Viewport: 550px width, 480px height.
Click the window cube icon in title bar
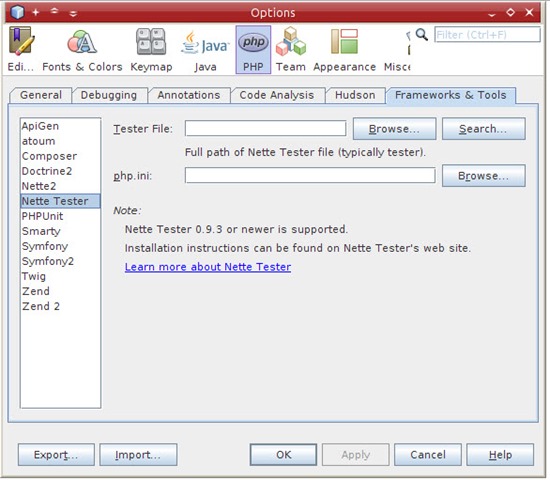pos(17,12)
